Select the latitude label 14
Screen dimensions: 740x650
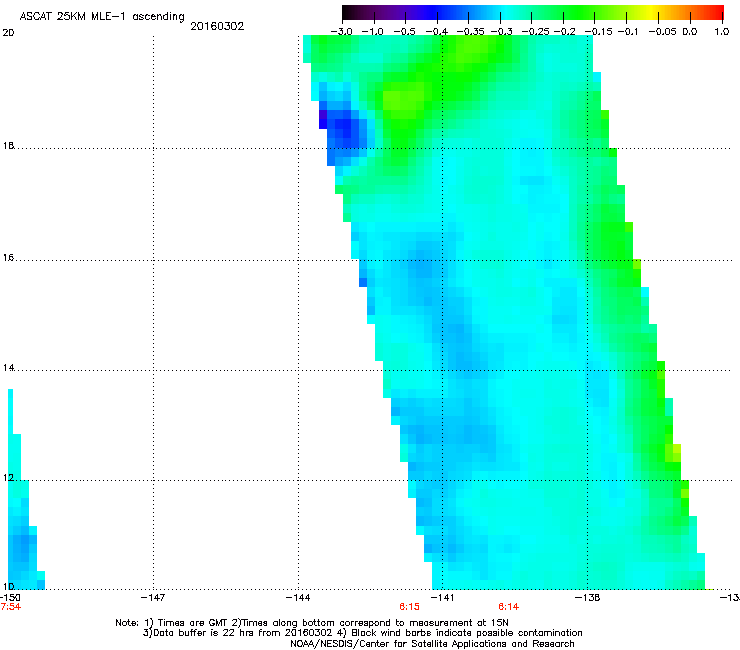tap(8, 368)
